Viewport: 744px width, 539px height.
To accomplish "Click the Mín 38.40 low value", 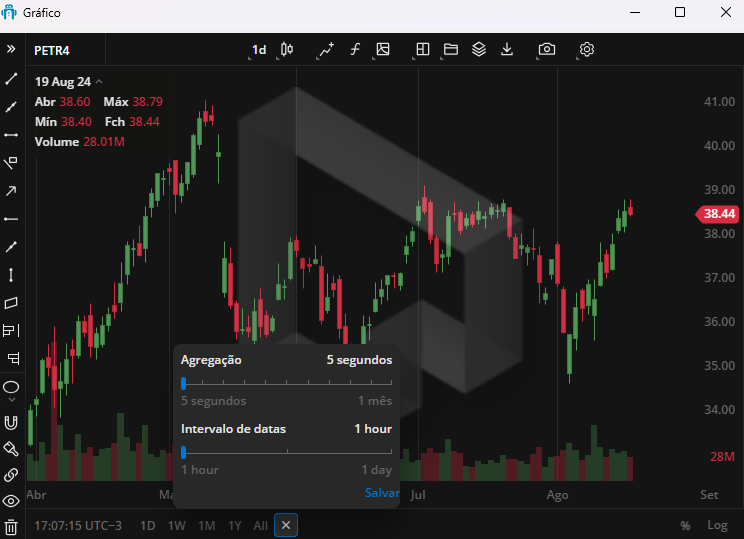I will click(63, 122).
